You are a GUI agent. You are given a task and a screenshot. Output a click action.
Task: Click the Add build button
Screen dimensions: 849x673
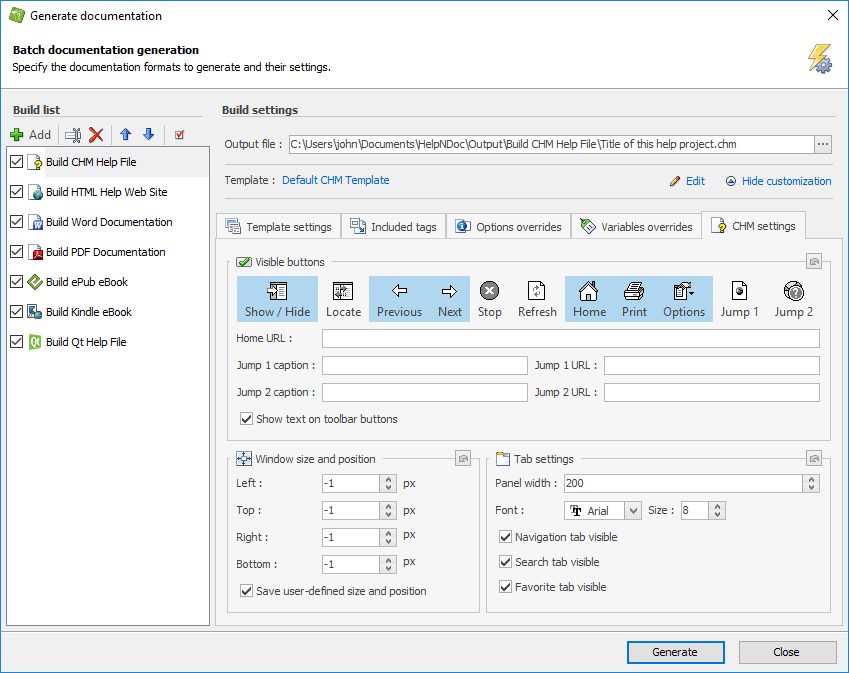[30, 134]
